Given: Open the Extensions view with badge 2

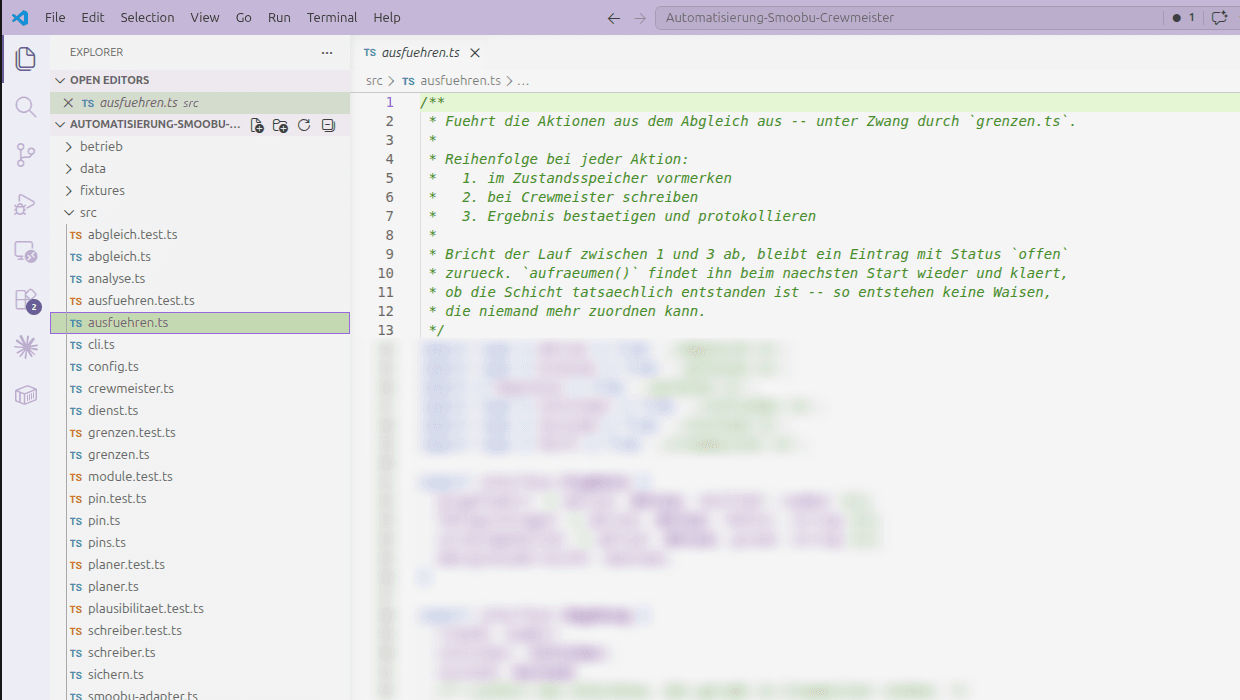Looking at the screenshot, I should 25,300.
